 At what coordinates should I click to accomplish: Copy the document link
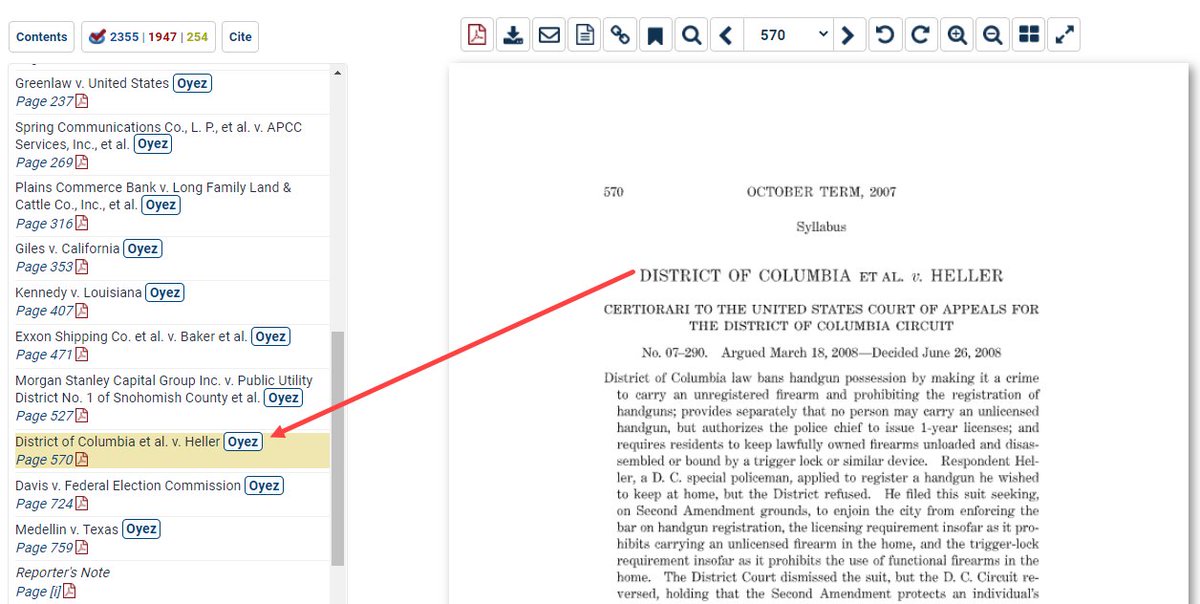coord(620,33)
